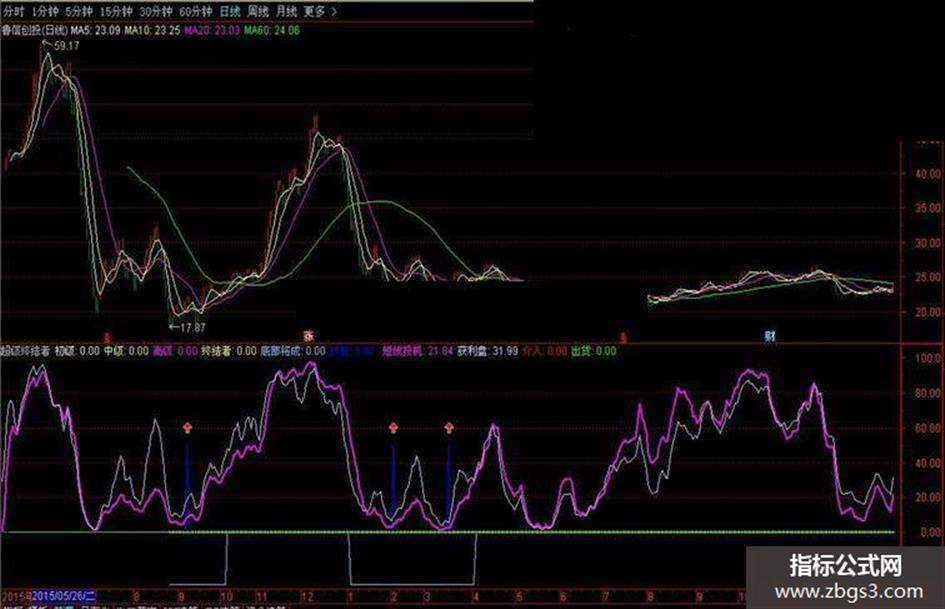Click the MA10: 23.25 label
This screenshot has width=945, height=609.
[x=152, y=30]
